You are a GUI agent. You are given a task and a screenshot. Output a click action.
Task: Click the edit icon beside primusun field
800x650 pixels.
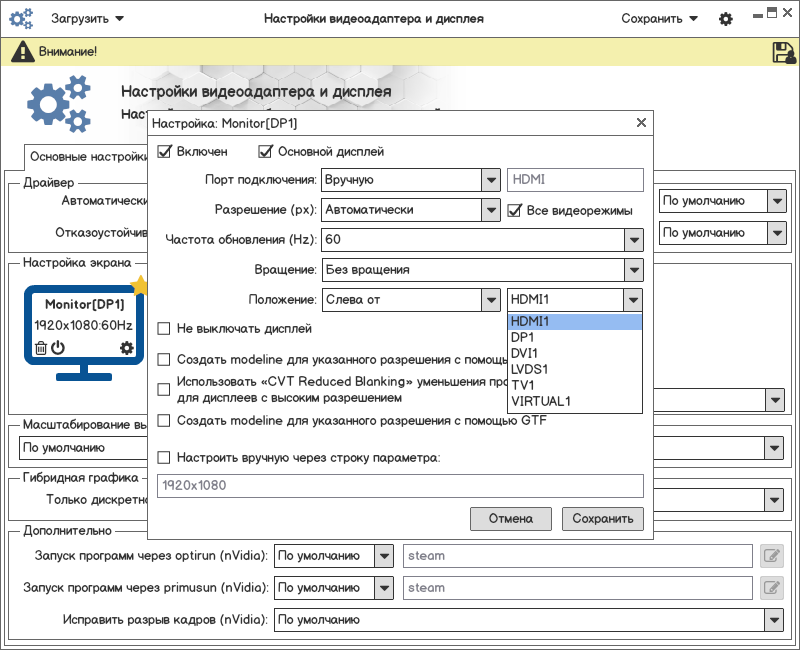(x=770, y=588)
